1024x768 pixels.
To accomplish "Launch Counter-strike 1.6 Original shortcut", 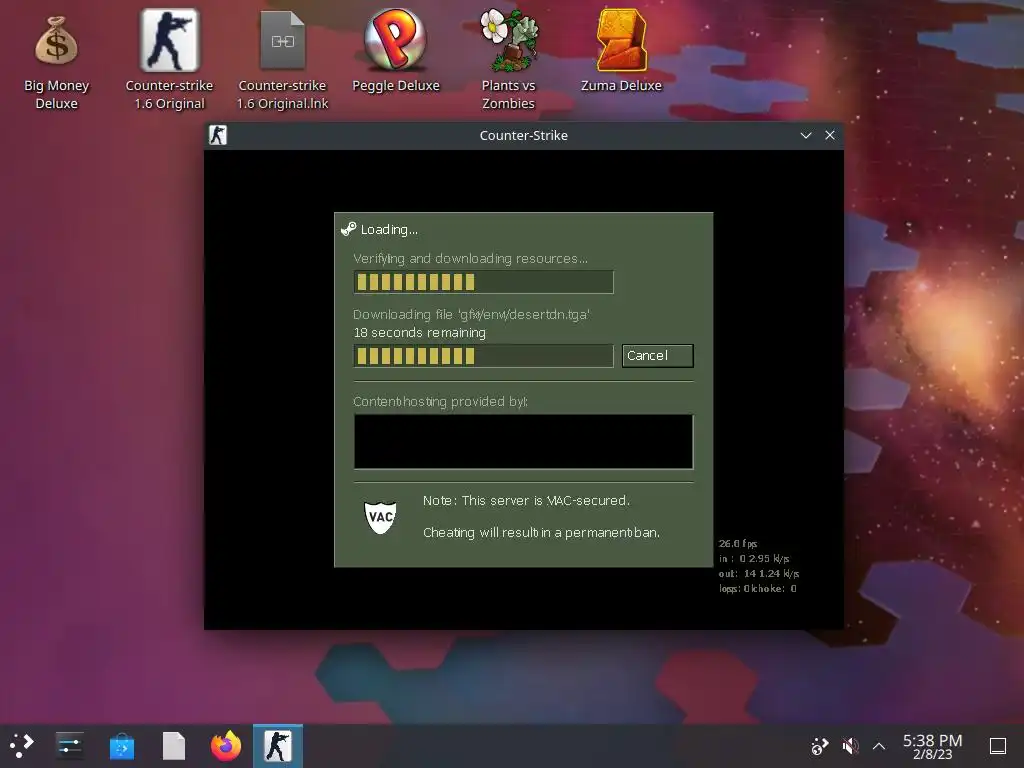I will [169, 60].
